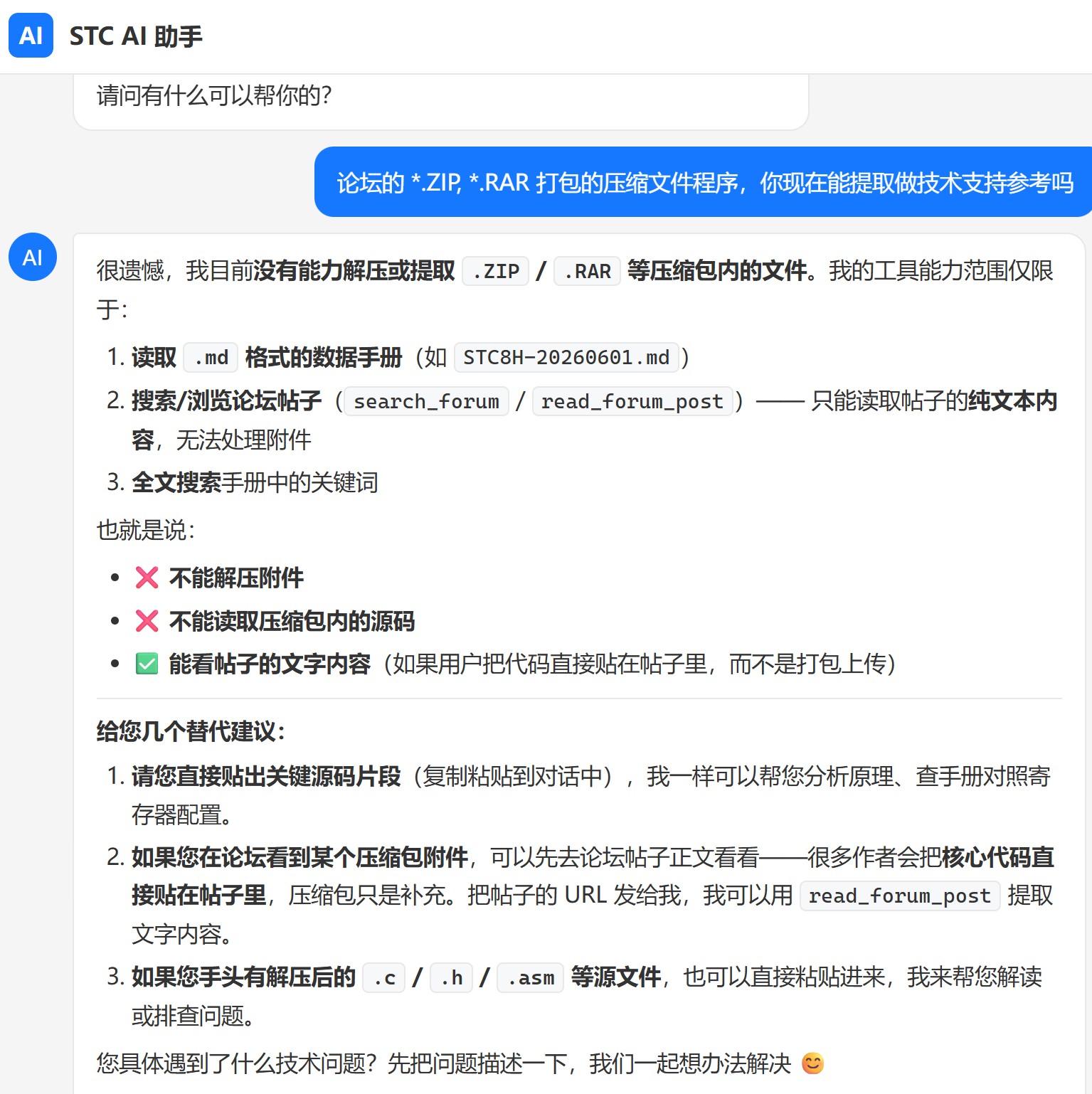This screenshot has width=1092, height=1094.
Task: Click the text '全文搜索手册中的关键词'
Action: (x=255, y=482)
